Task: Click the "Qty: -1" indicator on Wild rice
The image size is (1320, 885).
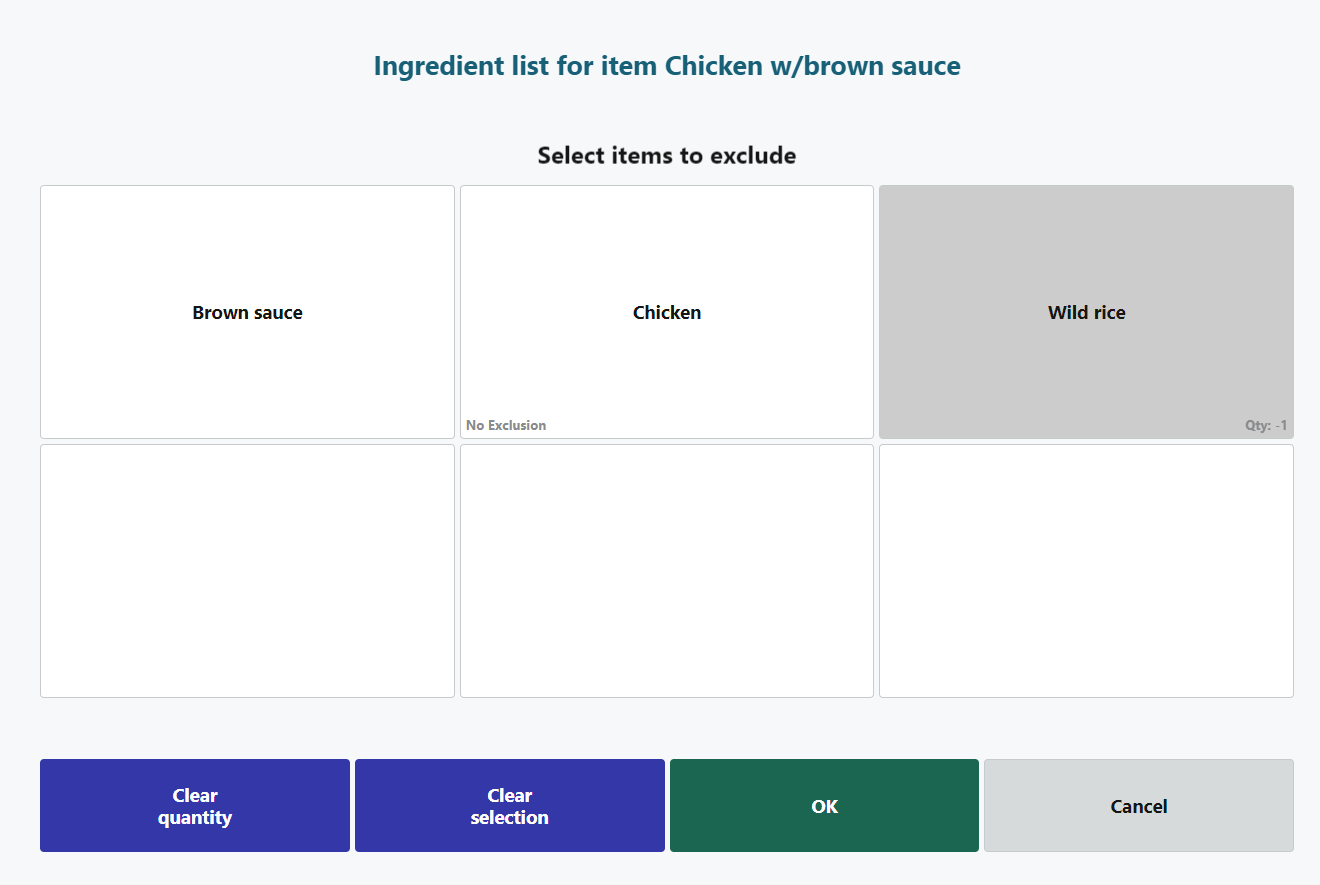Action: coord(1266,425)
